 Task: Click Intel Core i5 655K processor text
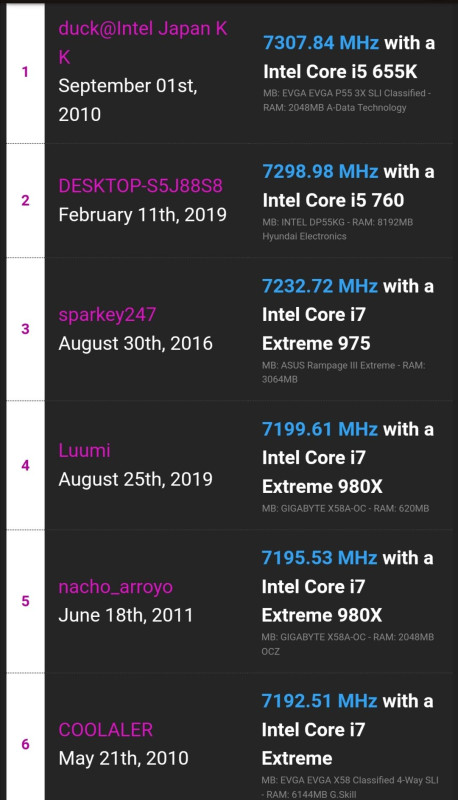click(340, 71)
